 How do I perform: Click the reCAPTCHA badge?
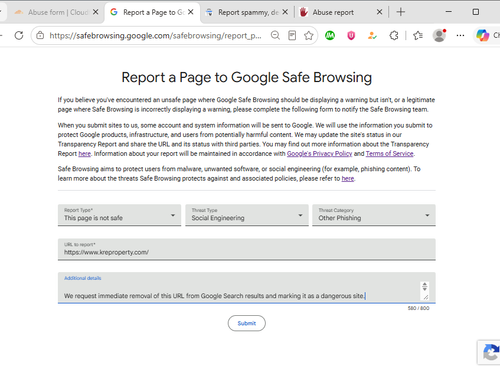pos(489,353)
